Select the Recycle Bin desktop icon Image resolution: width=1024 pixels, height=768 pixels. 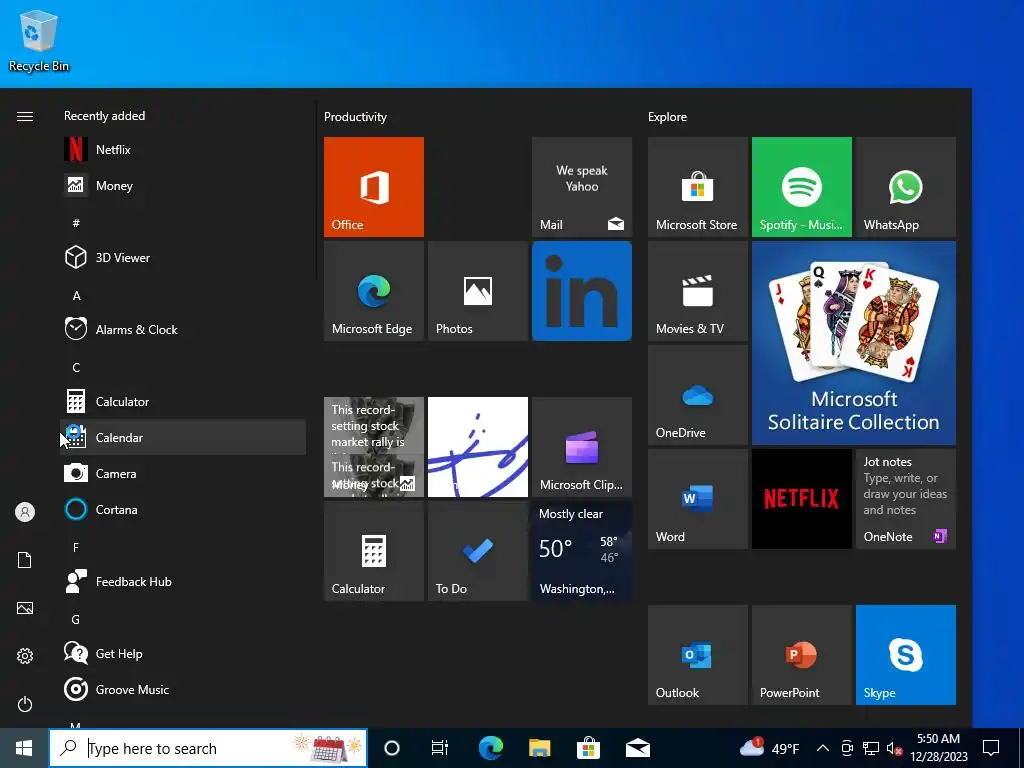point(39,40)
